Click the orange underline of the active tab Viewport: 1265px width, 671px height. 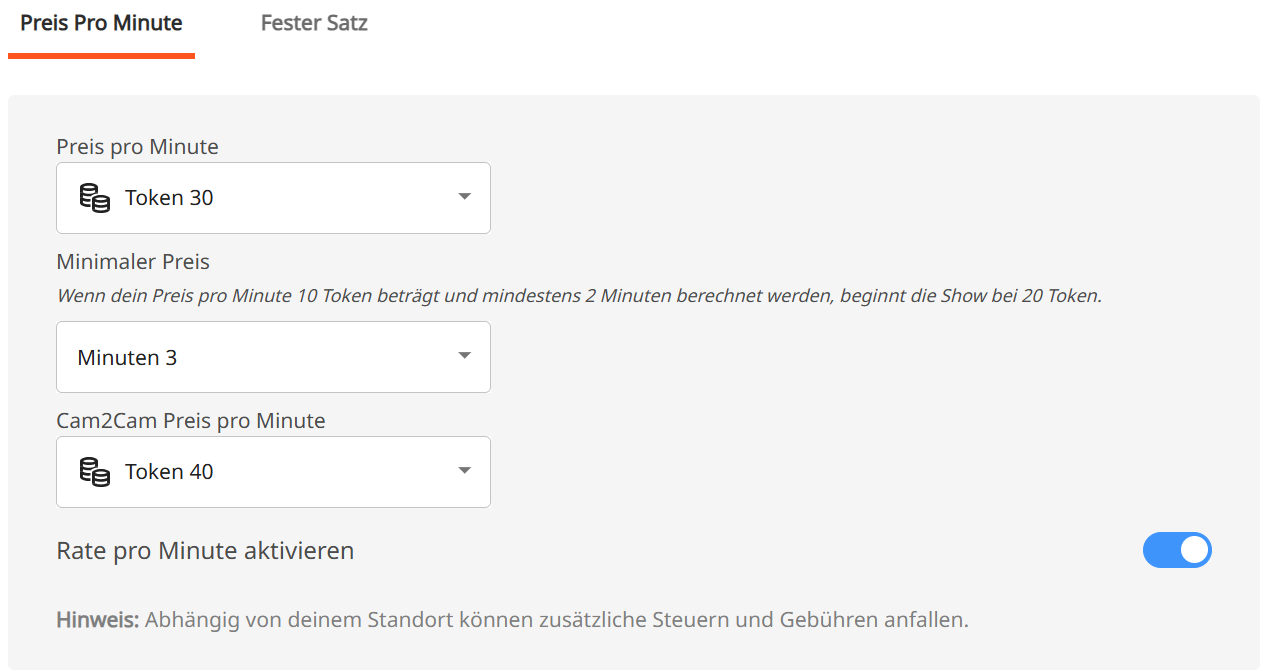101,56
